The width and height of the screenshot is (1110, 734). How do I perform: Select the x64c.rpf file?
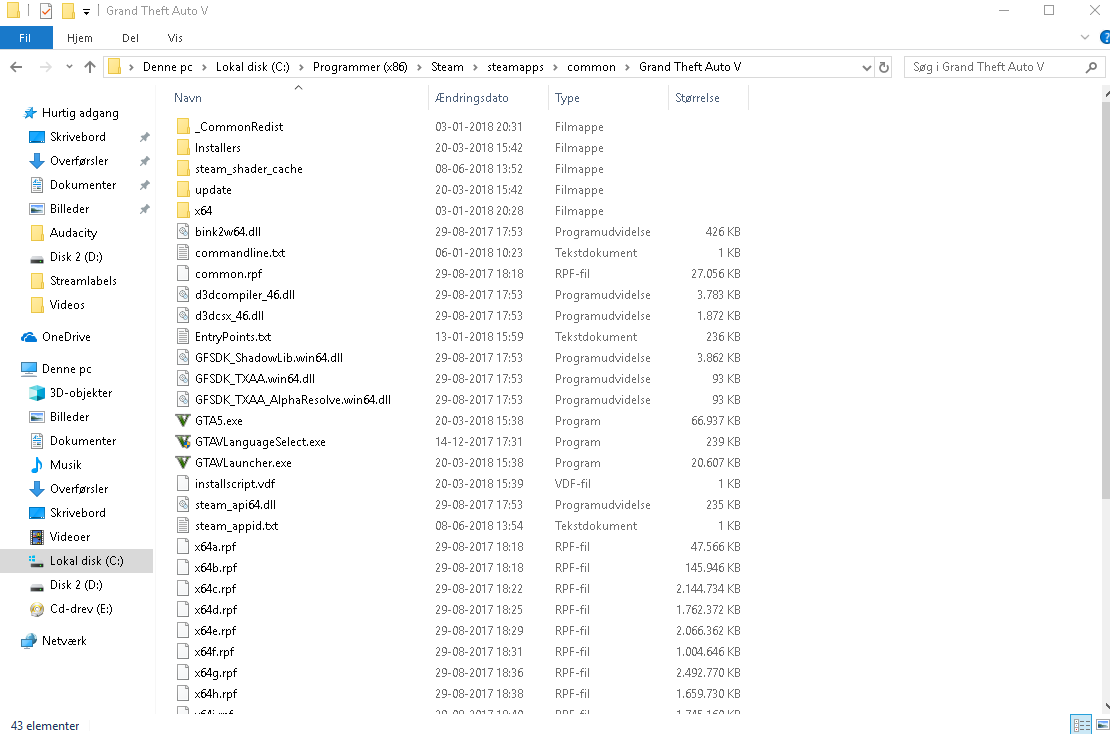click(x=215, y=589)
